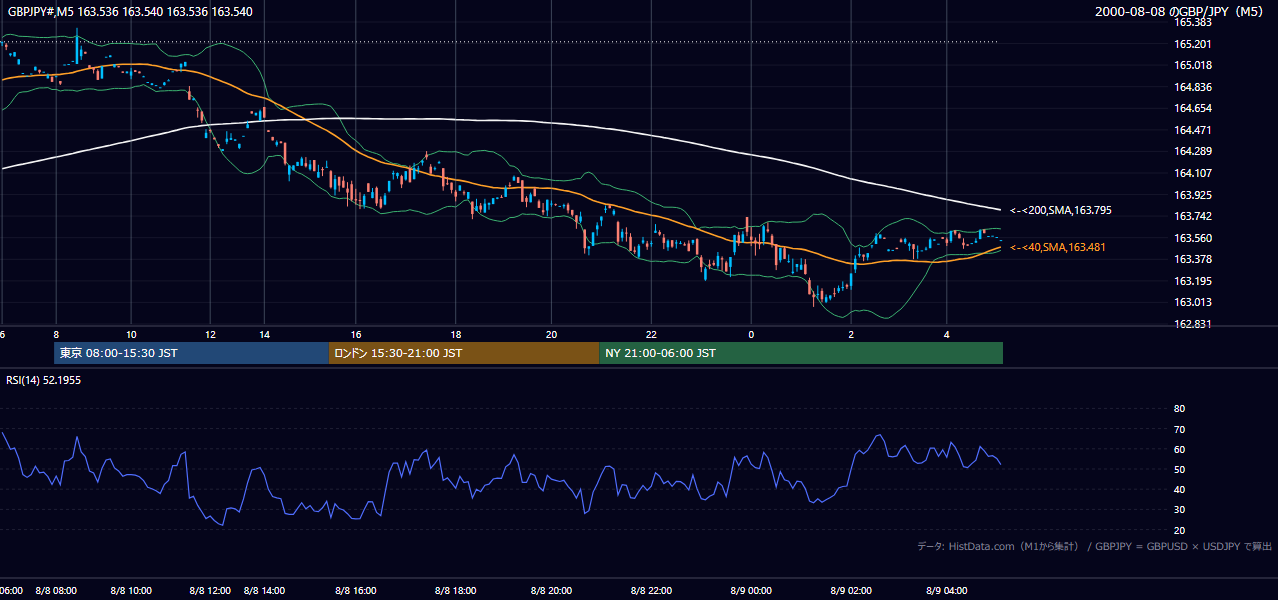This screenshot has height=600, width=1278.
Task: Click price axis value 163.195
Action: click(1192, 281)
